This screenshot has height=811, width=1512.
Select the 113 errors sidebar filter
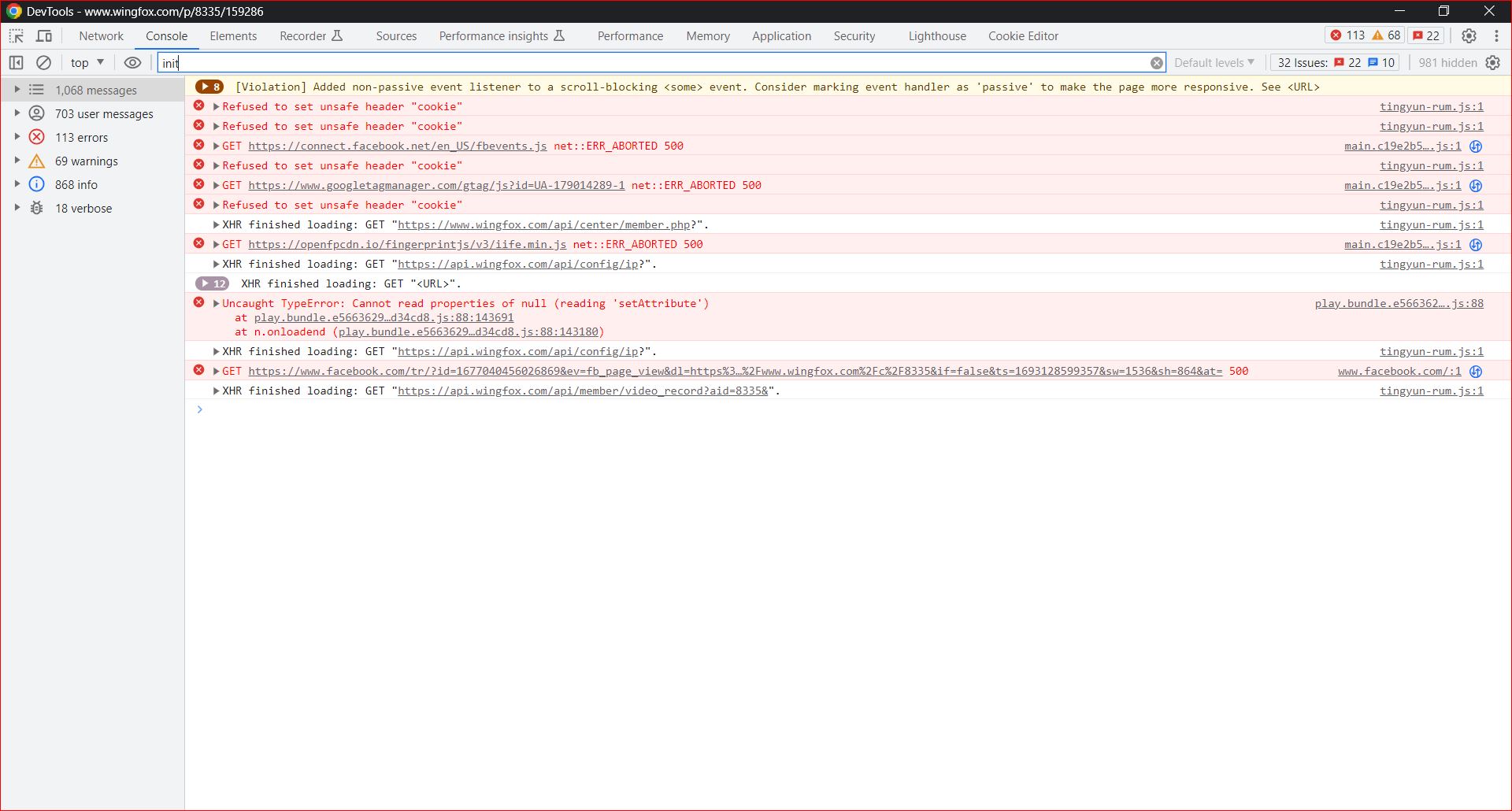point(93,138)
